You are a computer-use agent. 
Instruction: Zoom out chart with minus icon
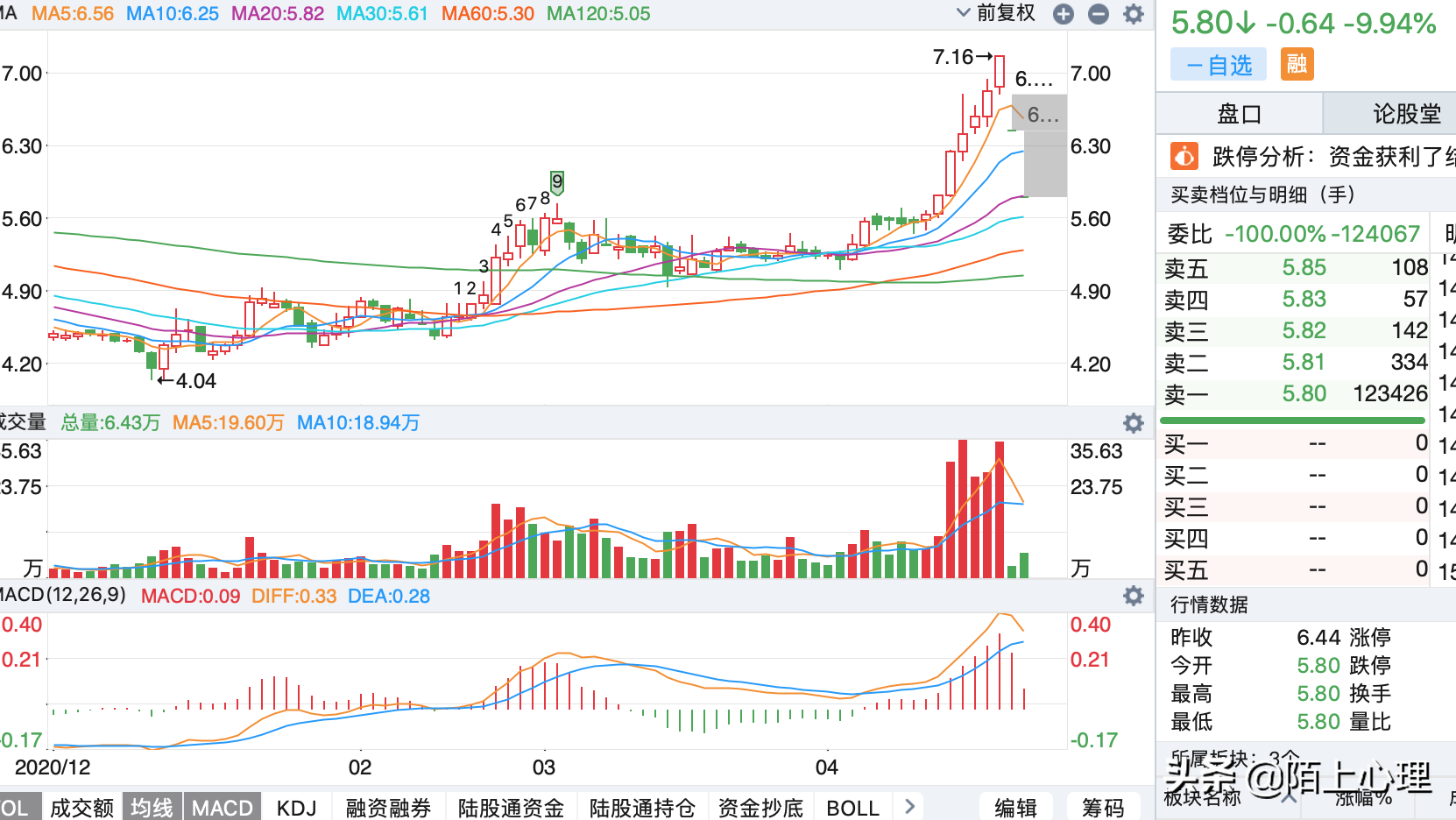click(x=1098, y=14)
